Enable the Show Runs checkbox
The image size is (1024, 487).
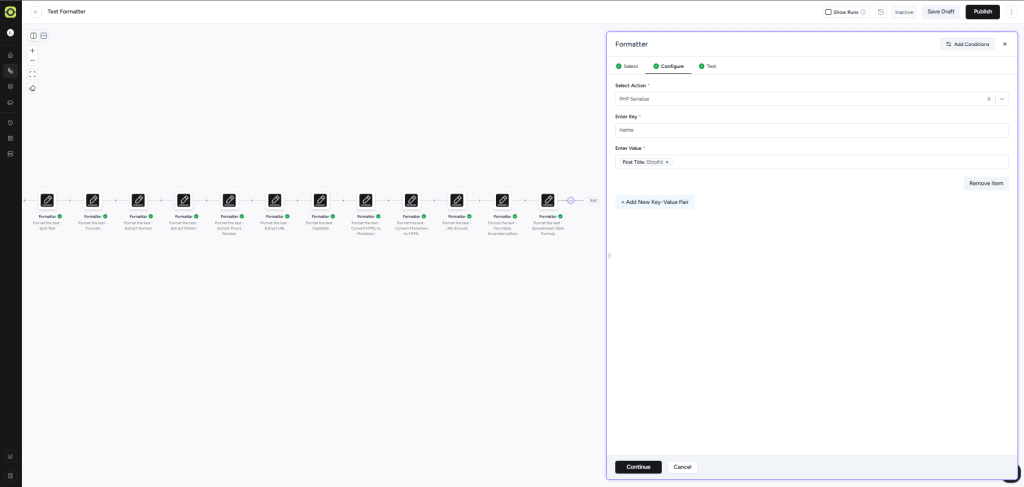pos(828,12)
